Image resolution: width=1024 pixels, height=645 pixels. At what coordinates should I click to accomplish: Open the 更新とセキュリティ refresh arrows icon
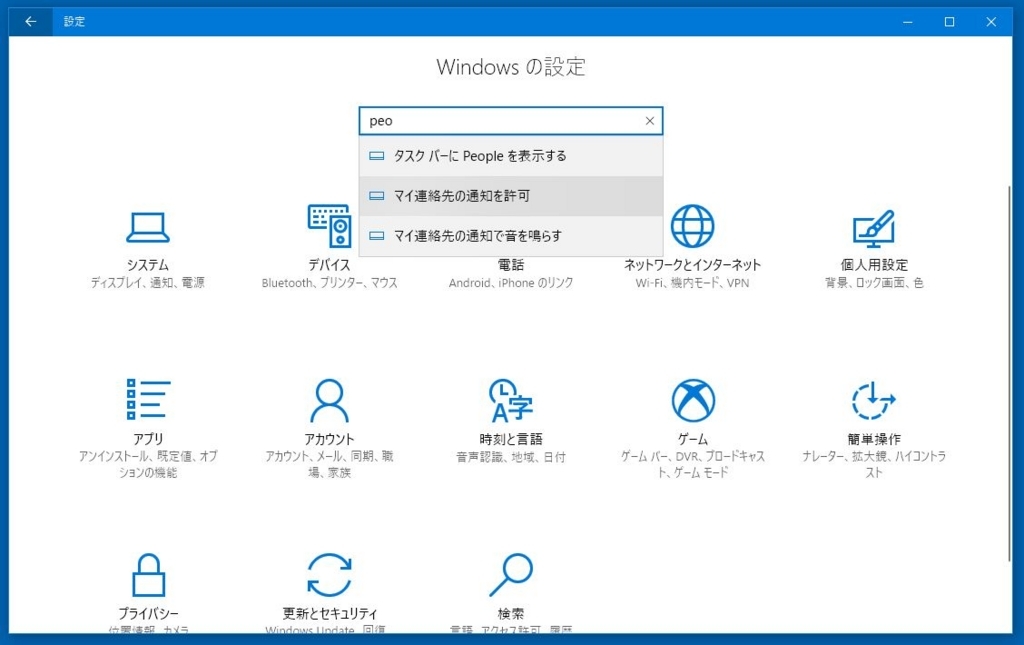click(x=329, y=574)
